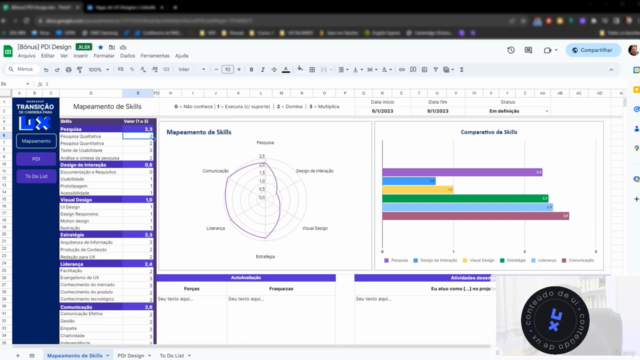Viewport: 640px width, 360px height.
Task: Open the all sheets list icon
Action: [x=32, y=356]
